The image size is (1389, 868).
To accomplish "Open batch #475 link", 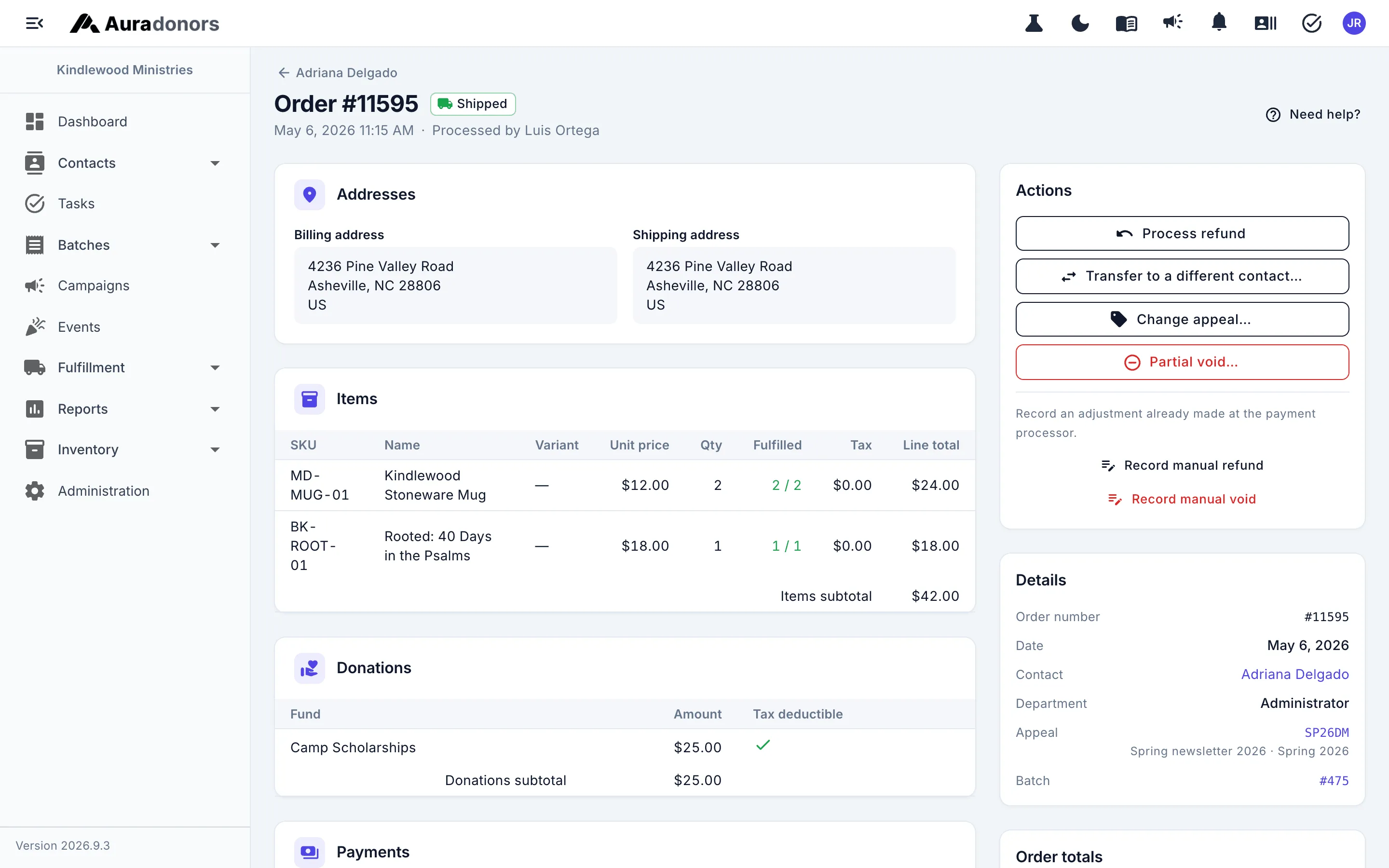I will coord(1334,781).
